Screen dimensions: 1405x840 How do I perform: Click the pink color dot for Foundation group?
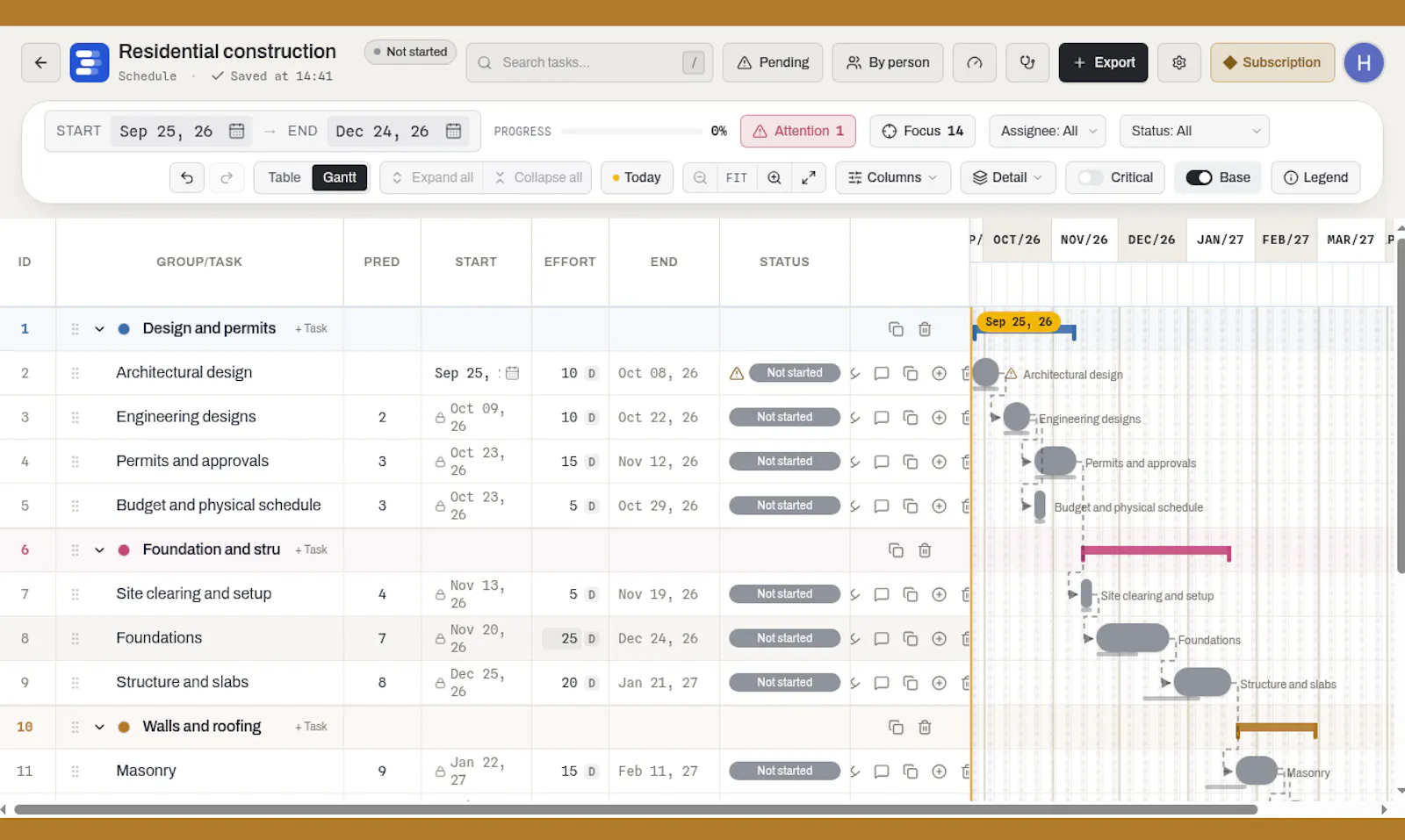124,550
